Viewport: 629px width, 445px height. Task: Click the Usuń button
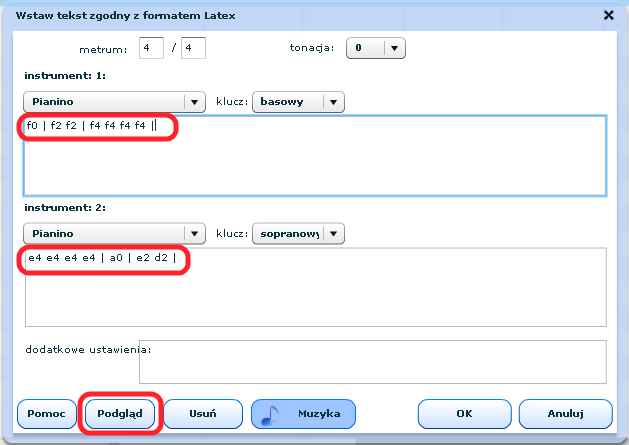coord(203,413)
